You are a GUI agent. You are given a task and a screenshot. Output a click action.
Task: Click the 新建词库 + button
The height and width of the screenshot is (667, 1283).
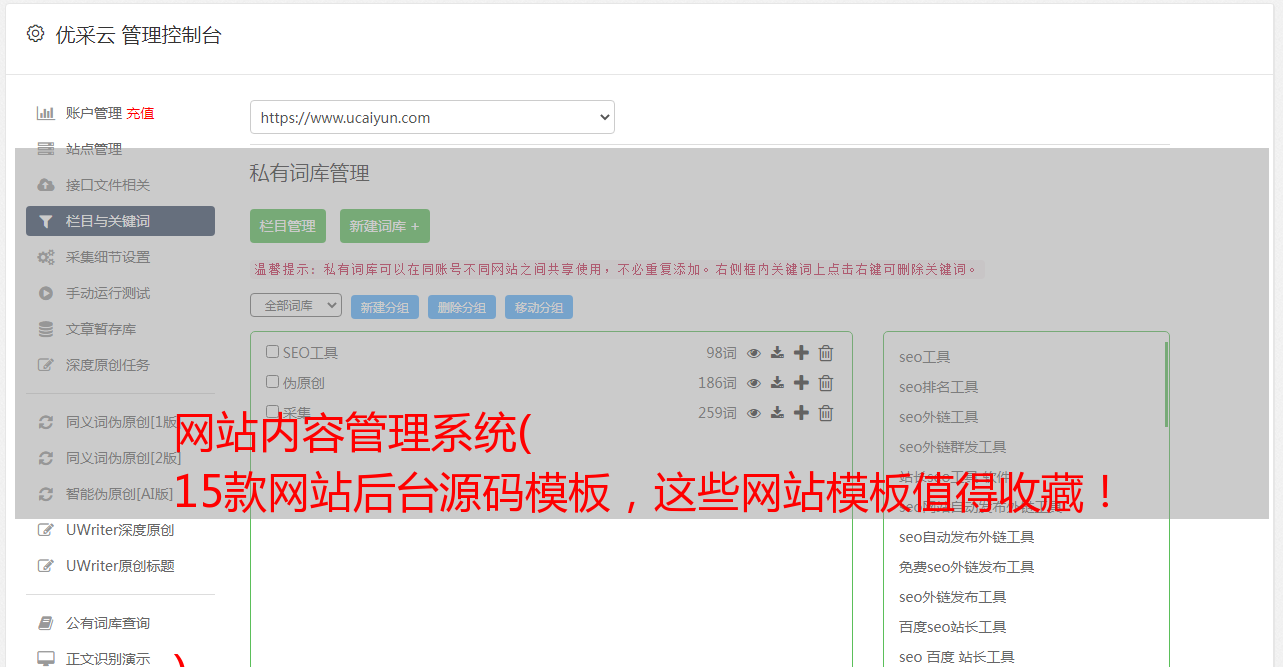[384, 226]
